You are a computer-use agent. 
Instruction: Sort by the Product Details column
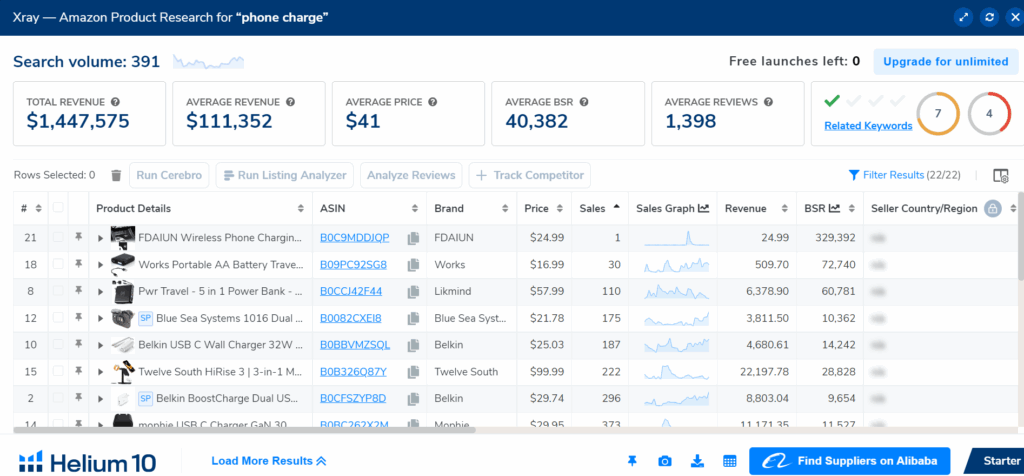pos(300,209)
